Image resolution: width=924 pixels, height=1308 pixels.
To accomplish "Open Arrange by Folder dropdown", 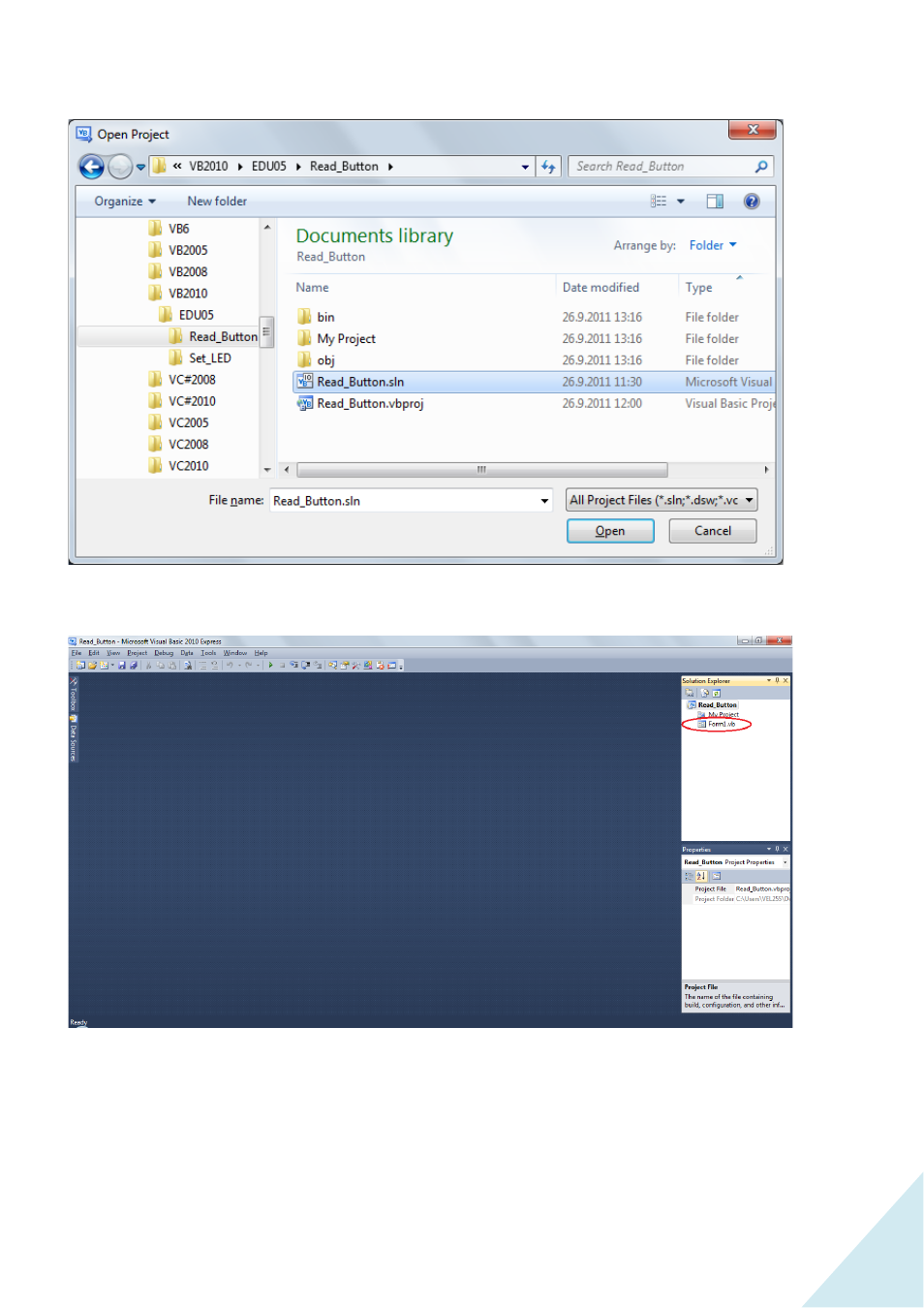I will 713,245.
